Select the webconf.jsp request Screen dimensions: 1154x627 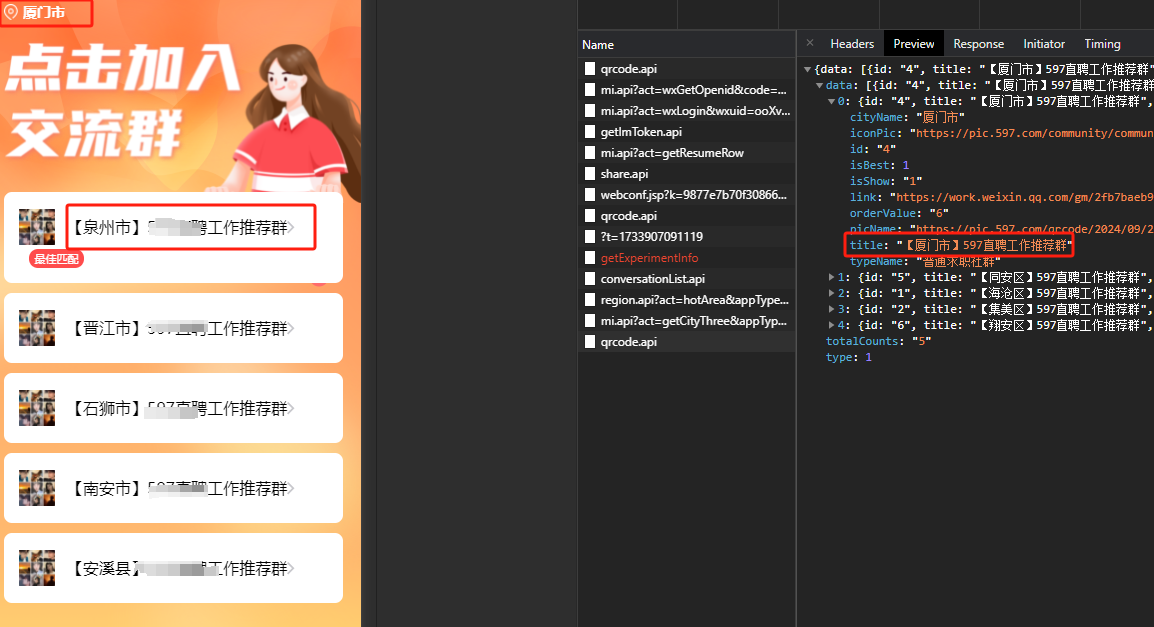point(686,194)
